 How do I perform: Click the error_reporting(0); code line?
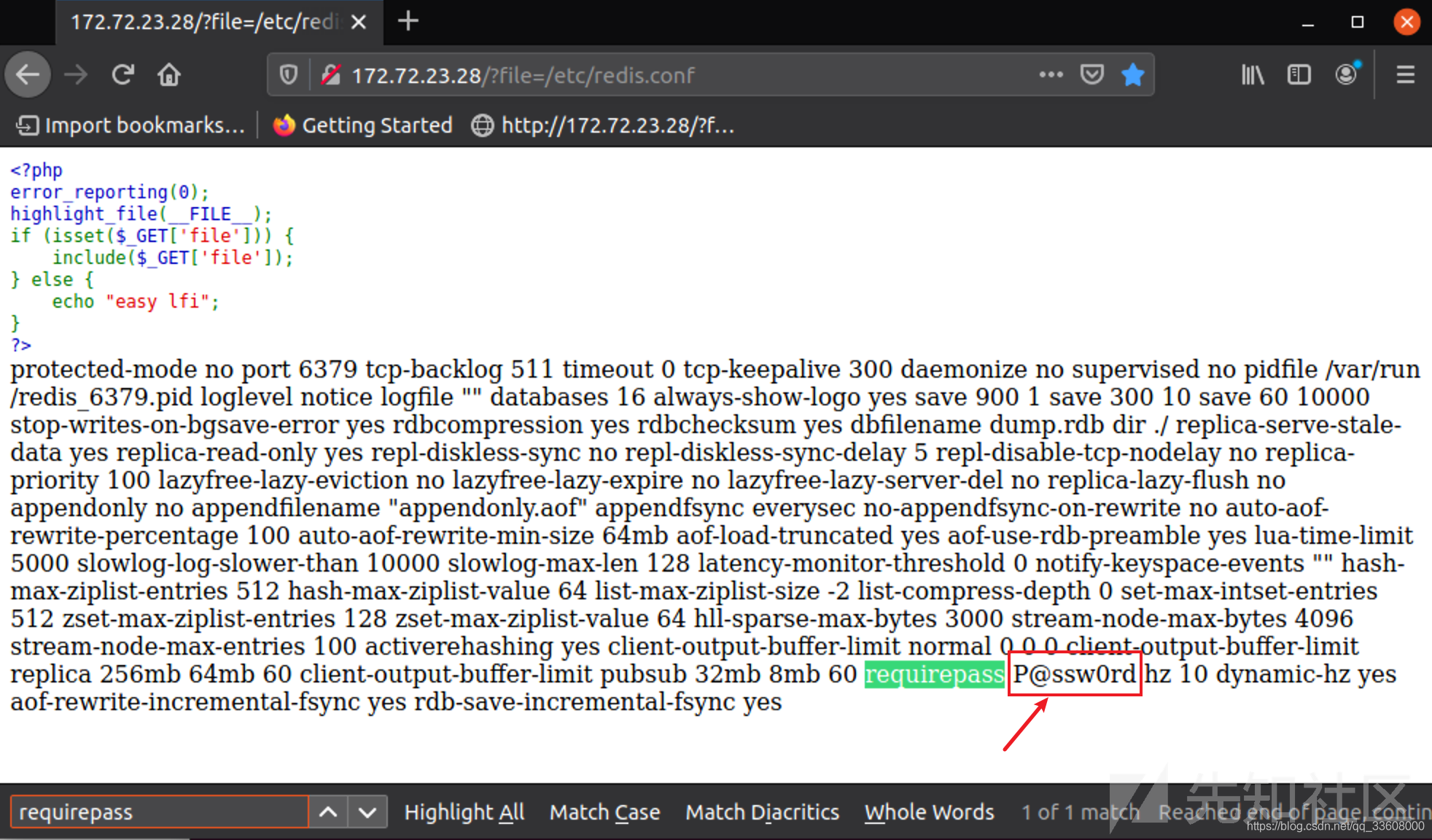tap(109, 192)
